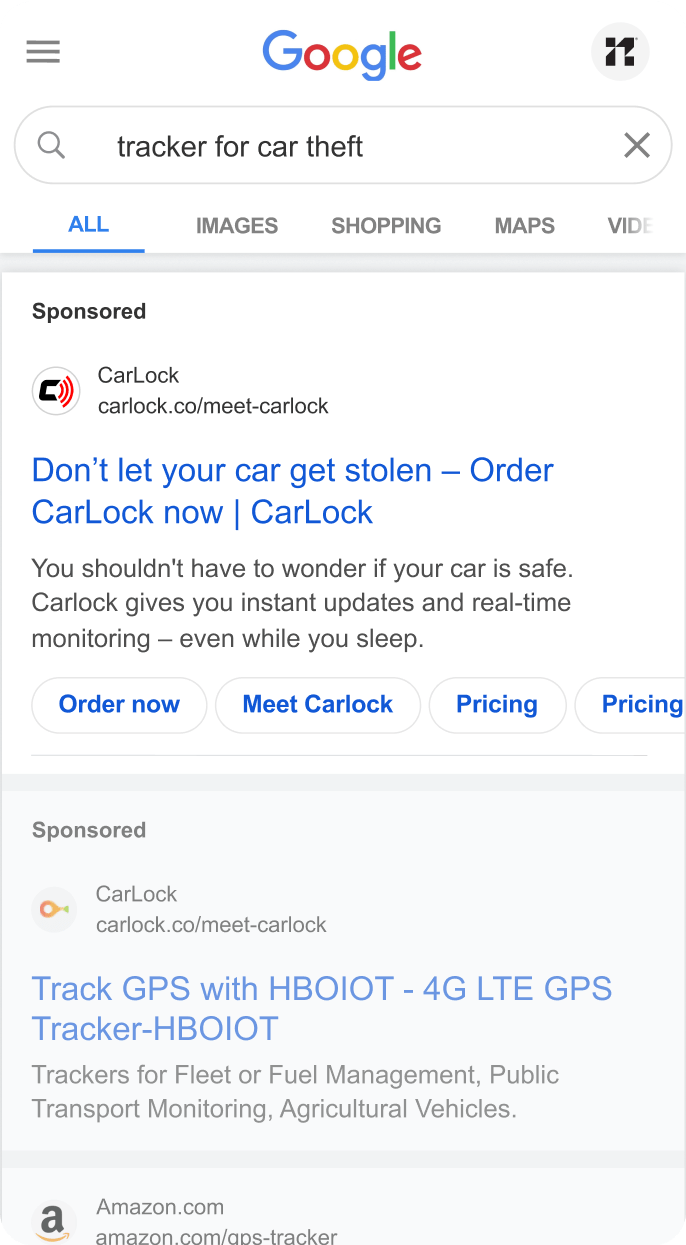Click the CarLock red favicon

pyautogui.click(x=56, y=391)
